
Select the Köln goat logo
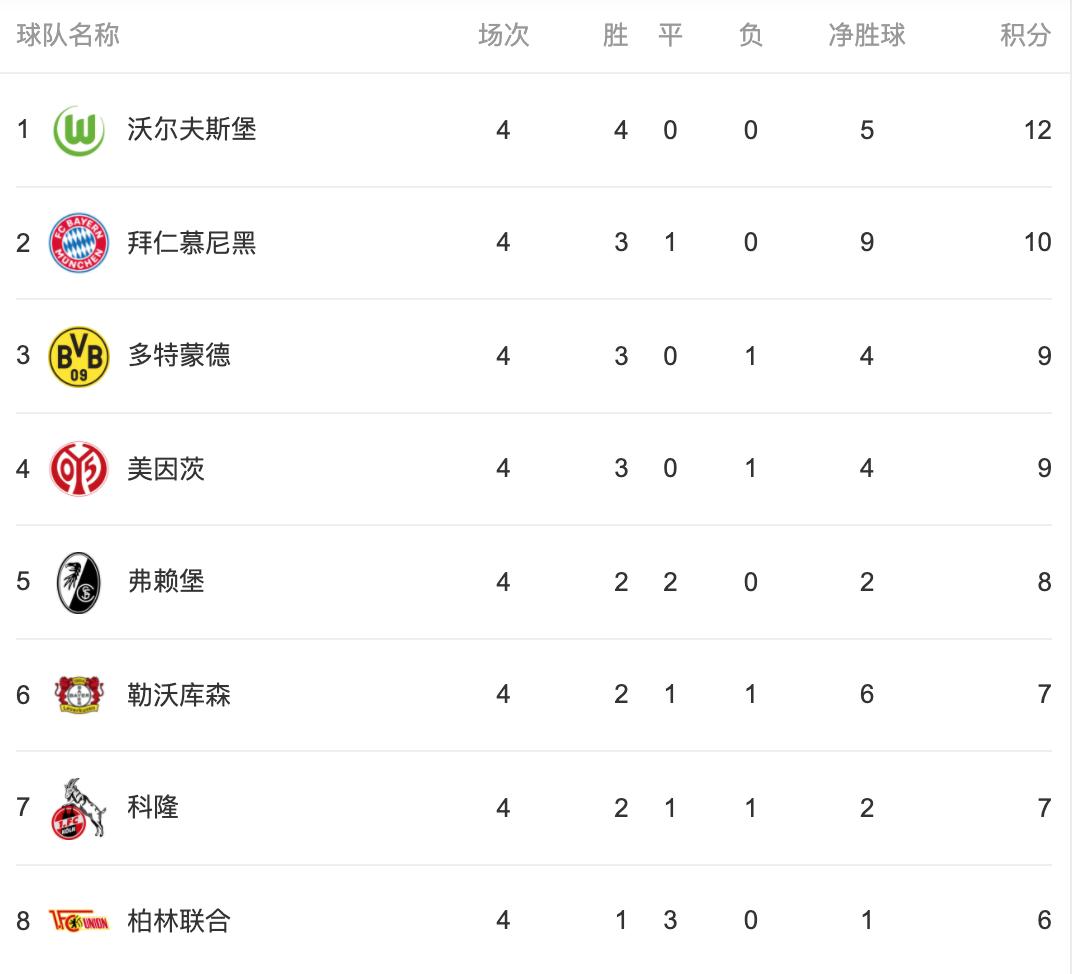click(79, 808)
